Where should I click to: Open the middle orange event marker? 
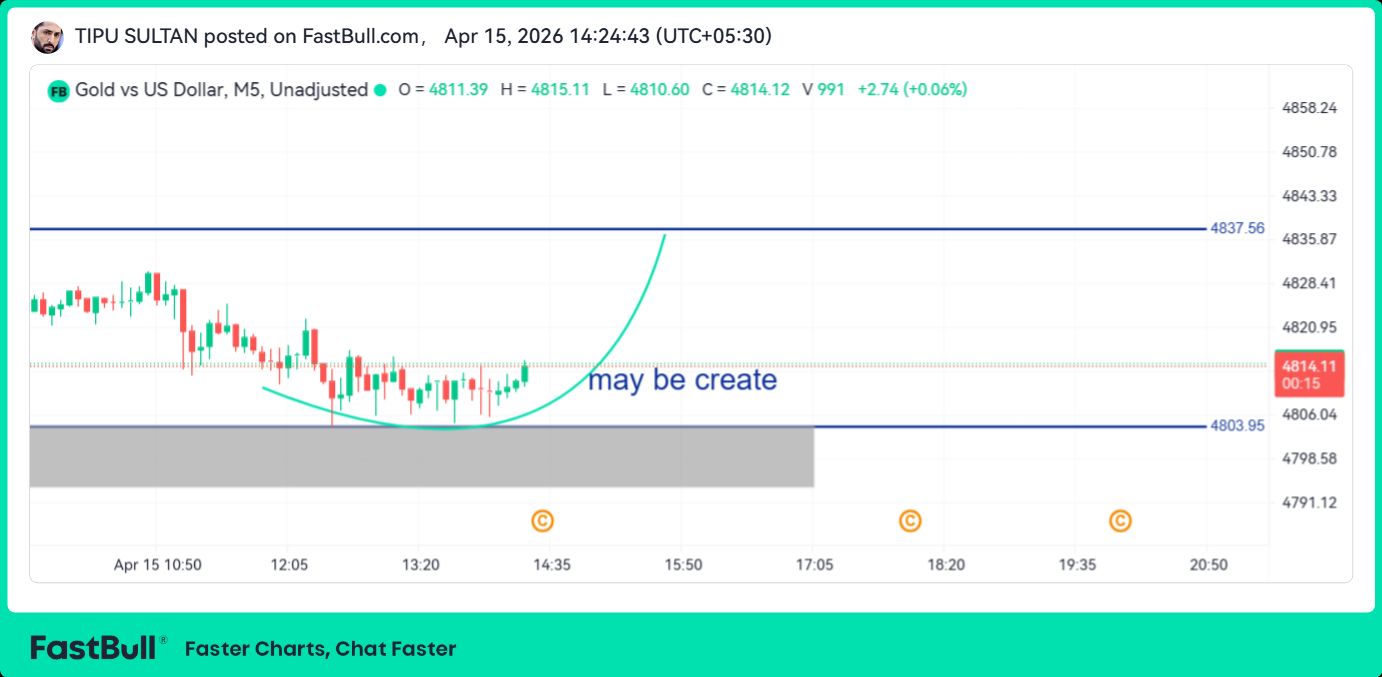(x=909, y=520)
